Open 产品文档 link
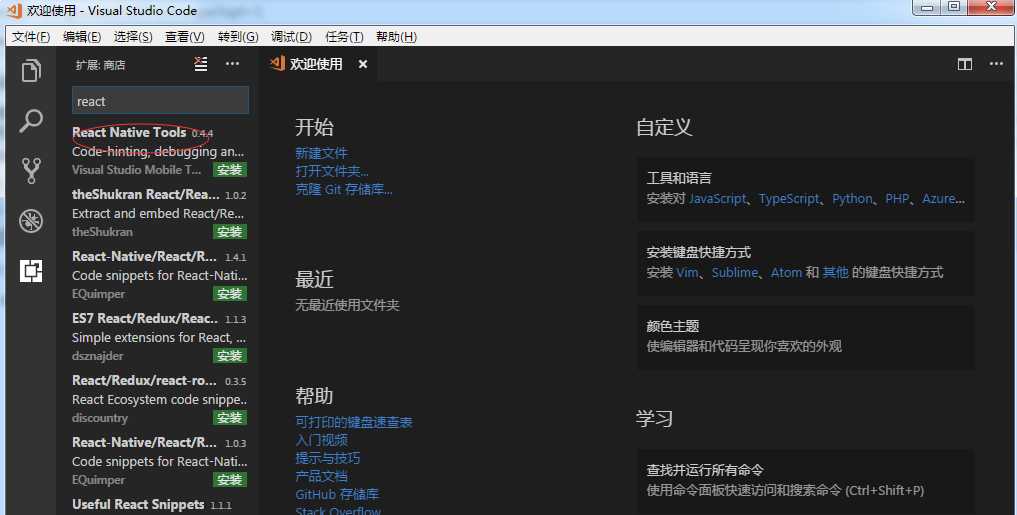This screenshot has height=515, width=1017. (x=322, y=476)
